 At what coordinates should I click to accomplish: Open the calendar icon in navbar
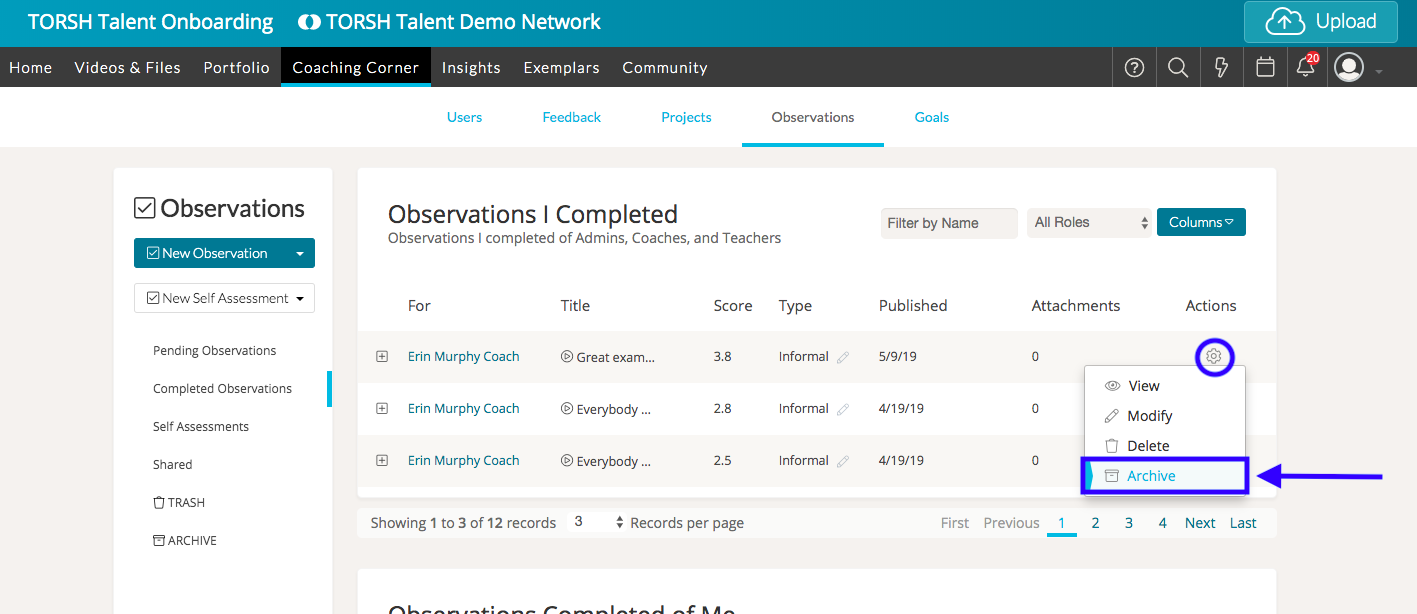1265,67
